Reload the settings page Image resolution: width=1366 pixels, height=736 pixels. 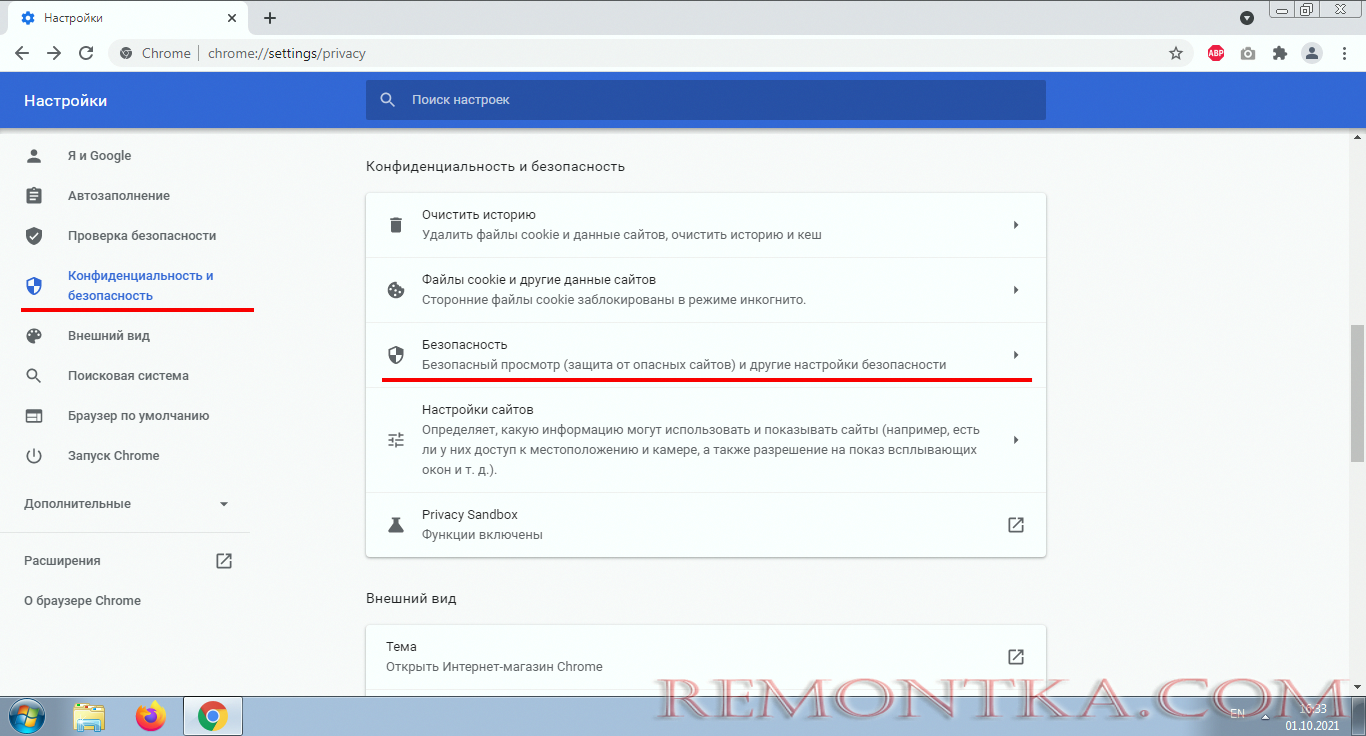pos(86,53)
